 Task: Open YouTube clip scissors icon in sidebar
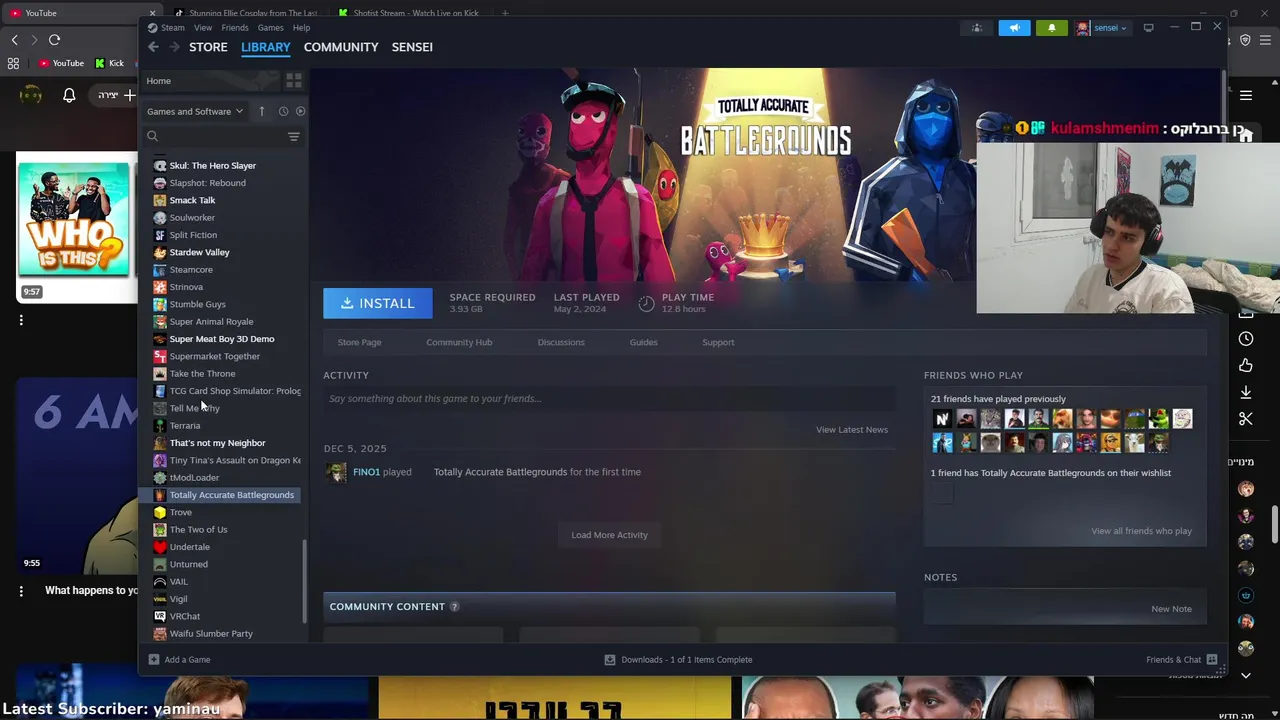tap(1246, 419)
